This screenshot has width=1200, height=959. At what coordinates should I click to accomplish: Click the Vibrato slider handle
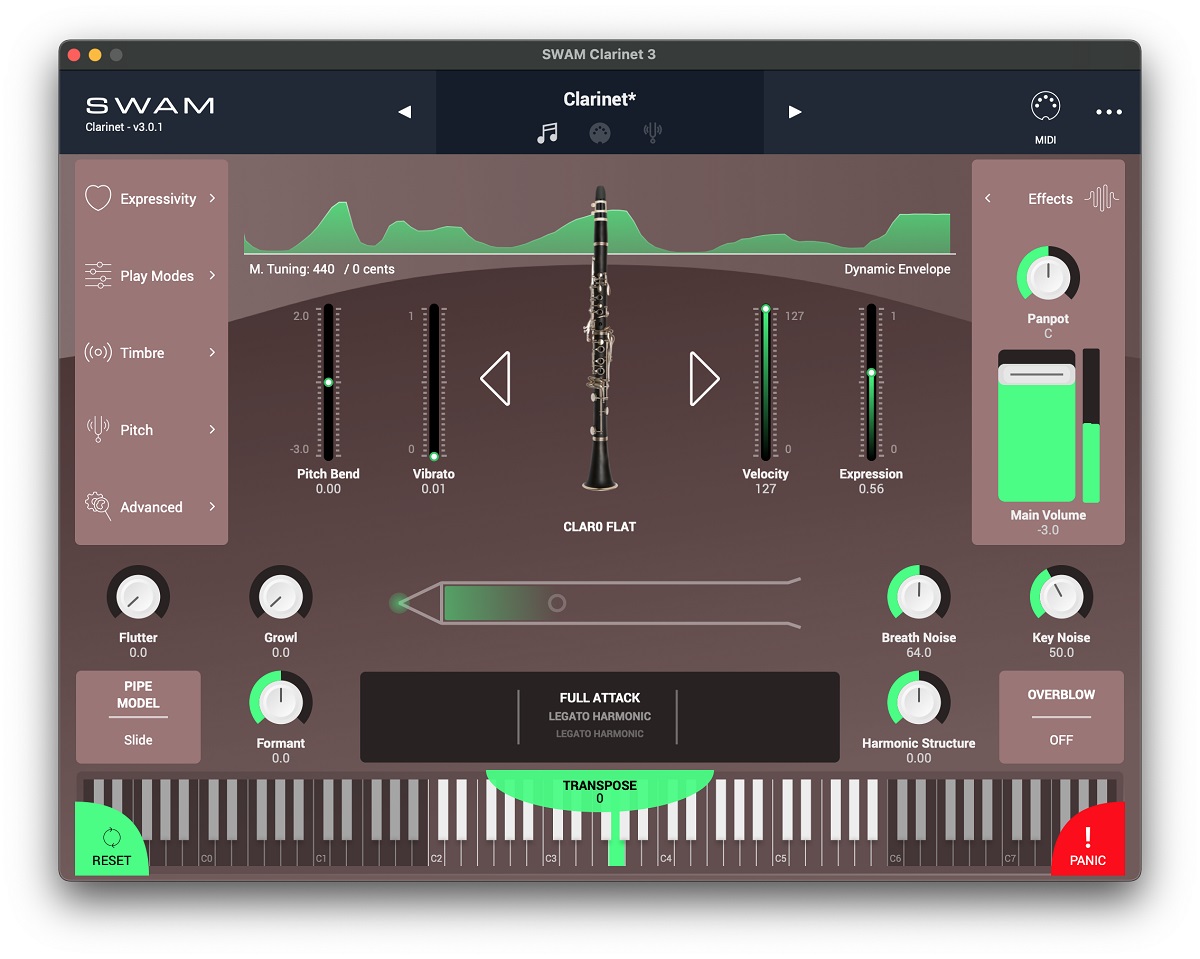click(434, 456)
